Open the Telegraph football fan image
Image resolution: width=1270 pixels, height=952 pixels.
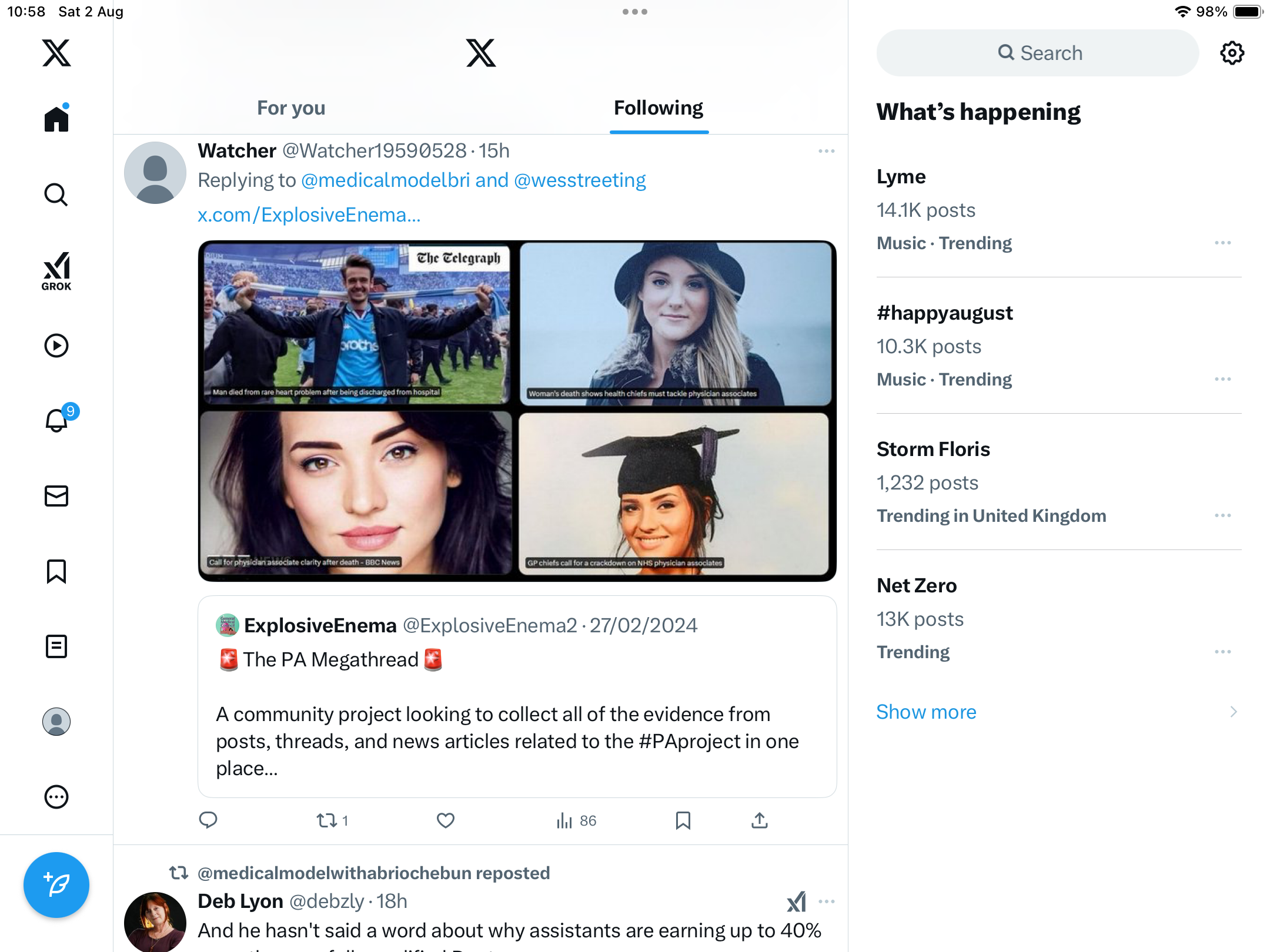(x=356, y=323)
